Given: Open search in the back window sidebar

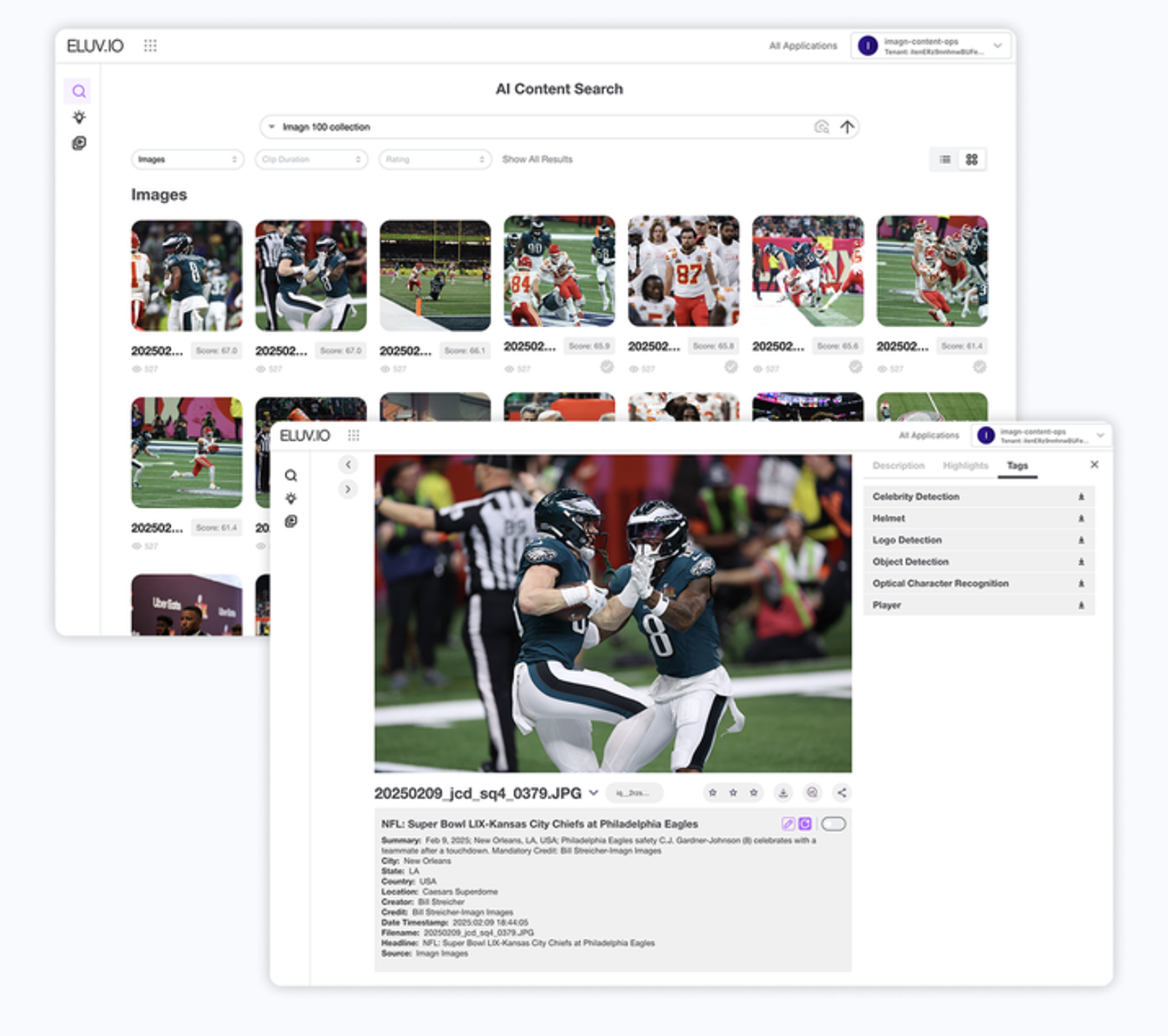Looking at the screenshot, I should click(78, 91).
